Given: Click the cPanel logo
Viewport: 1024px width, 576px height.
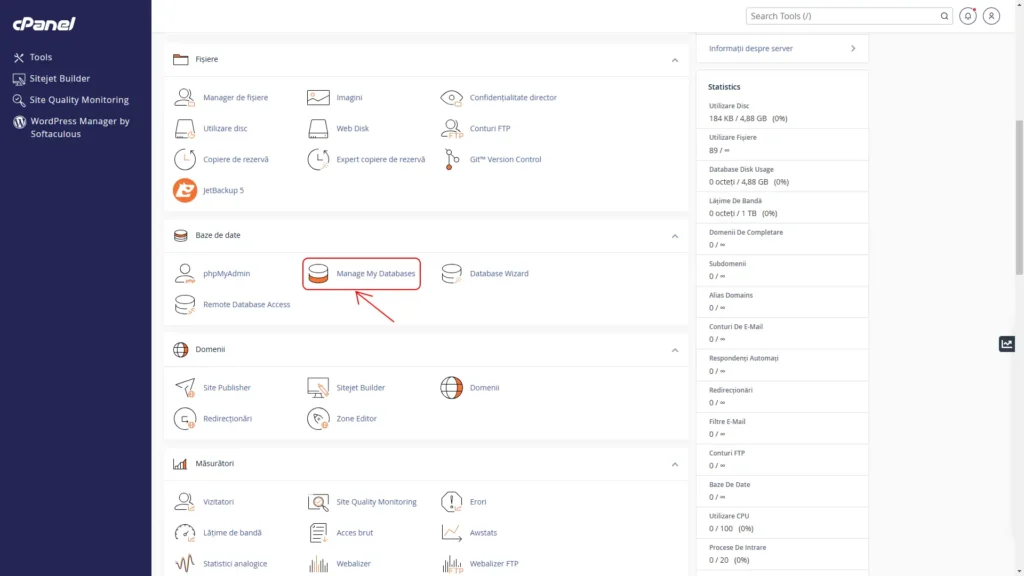Looking at the screenshot, I should pos(44,24).
